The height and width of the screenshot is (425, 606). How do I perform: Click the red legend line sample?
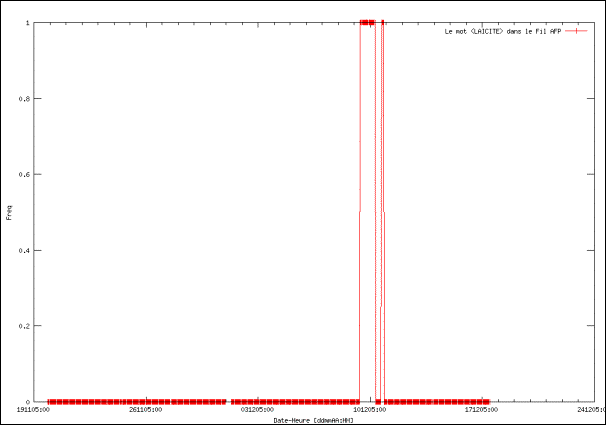576,31
